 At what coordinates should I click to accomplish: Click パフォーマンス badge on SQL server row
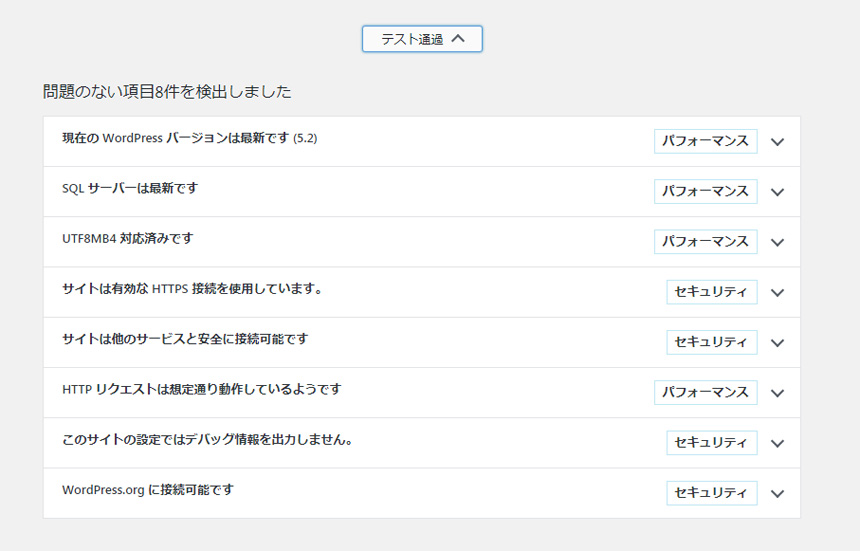705,191
